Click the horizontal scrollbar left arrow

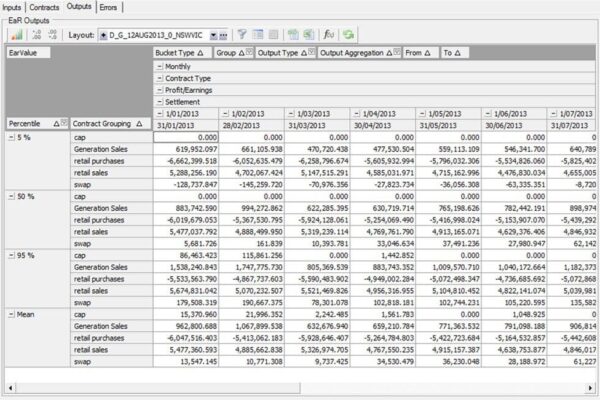coord(10,388)
